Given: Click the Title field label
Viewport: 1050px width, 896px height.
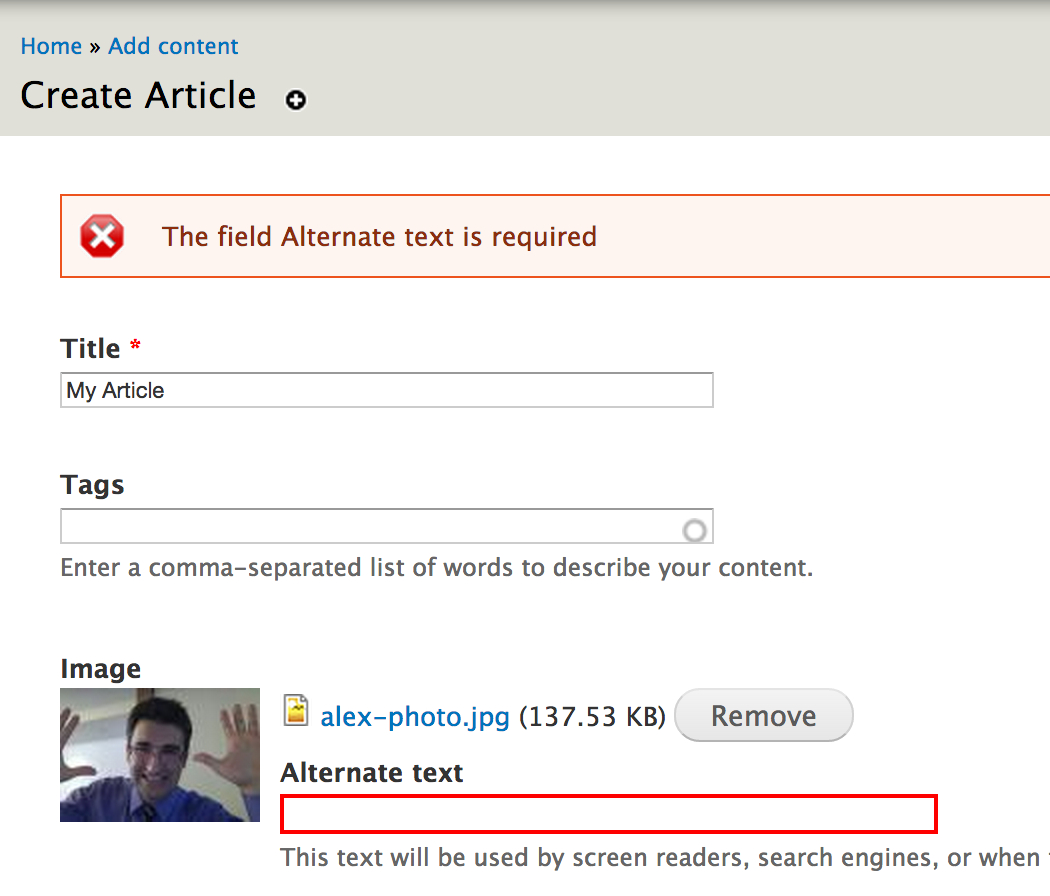Looking at the screenshot, I should point(90,349).
